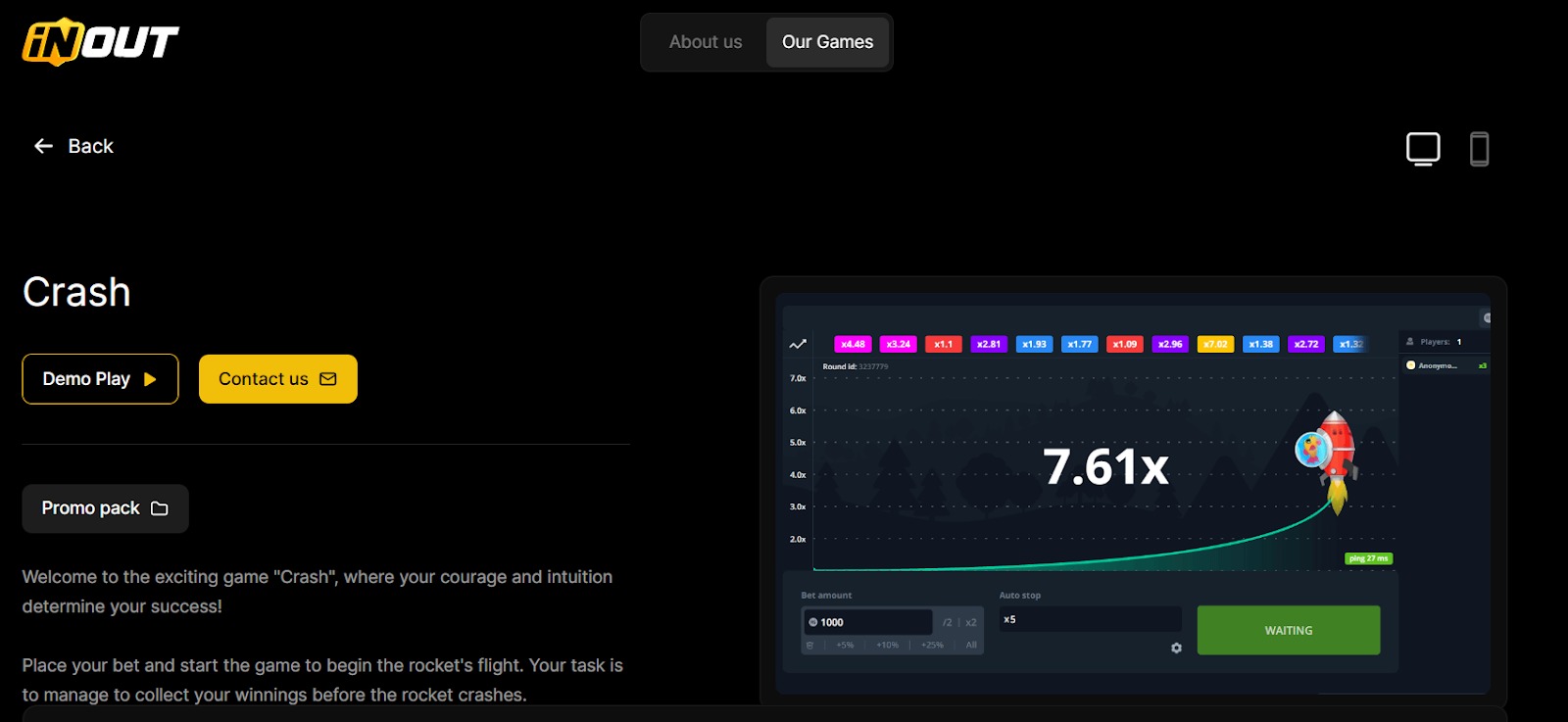Launch the Demo Play button
The image size is (1568, 722).
[x=100, y=379]
